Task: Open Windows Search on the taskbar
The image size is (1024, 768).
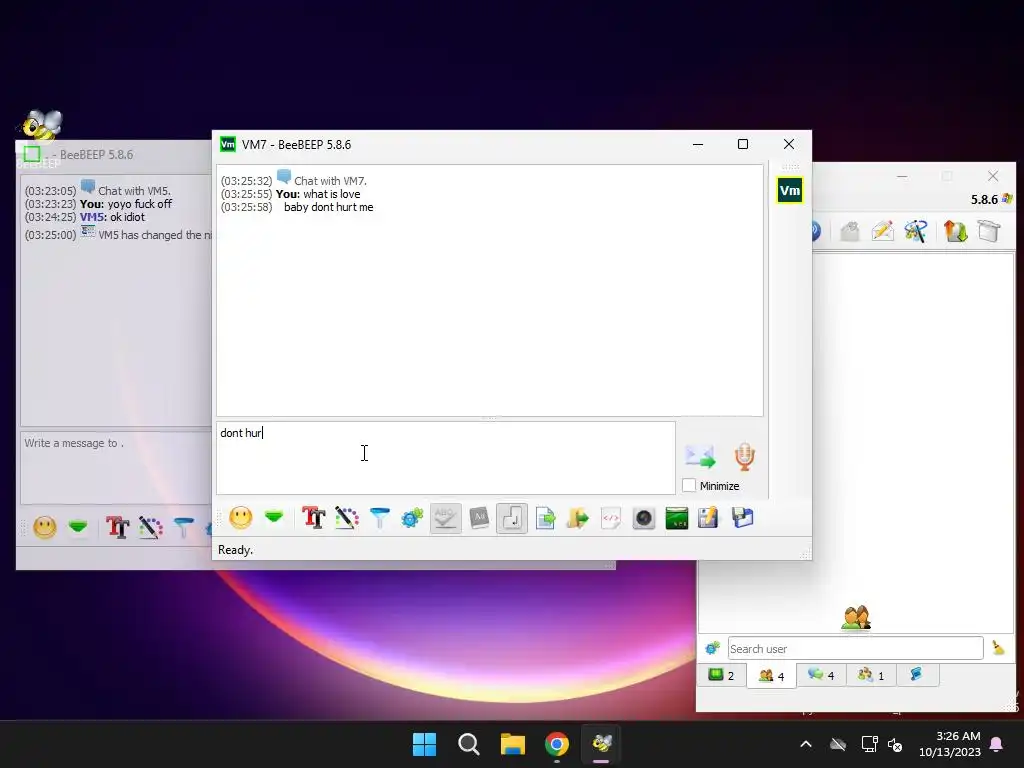Action: (469, 744)
